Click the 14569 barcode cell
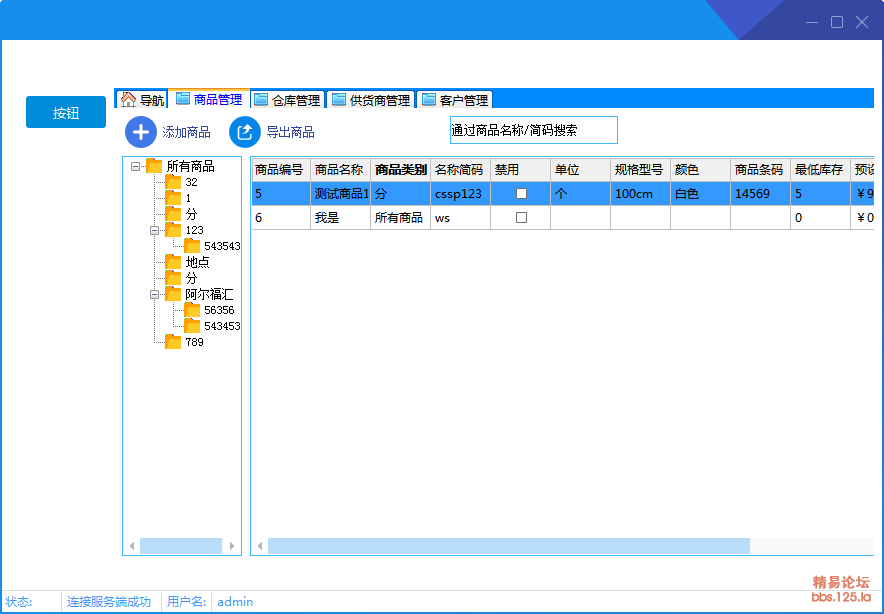This screenshot has height=614, width=884. click(761, 194)
